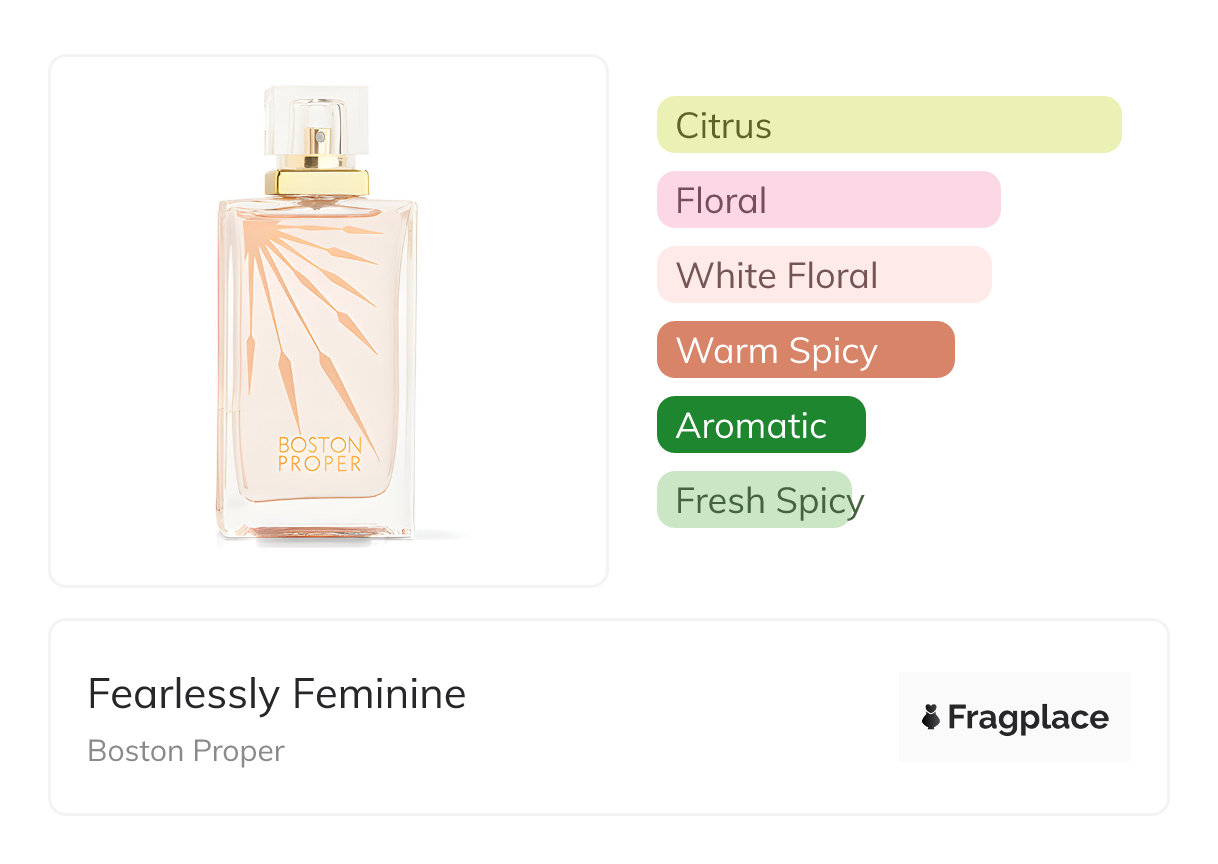Select the Floral accord bar

828,200
